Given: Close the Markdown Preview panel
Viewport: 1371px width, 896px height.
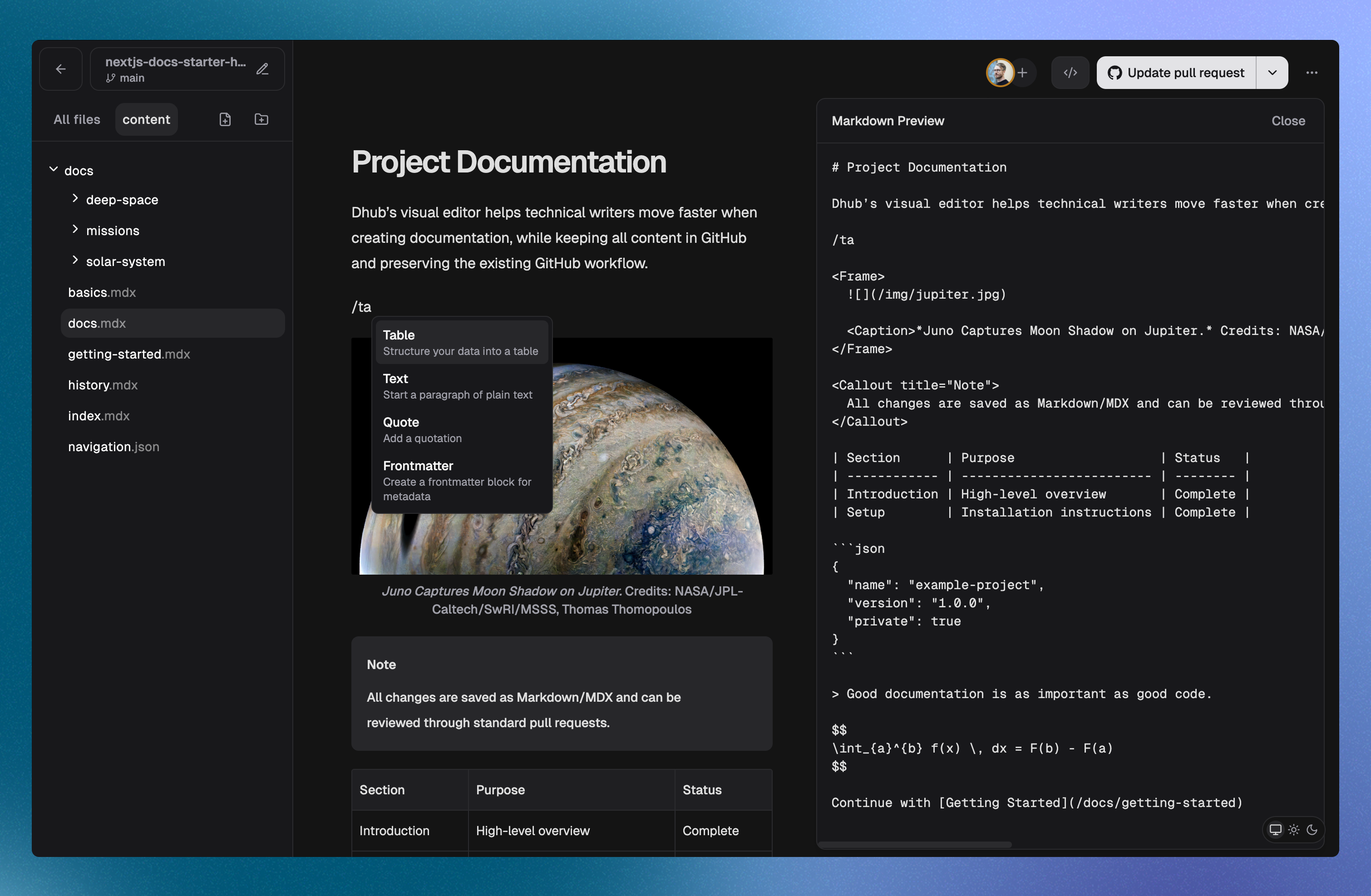Looking at the screenshot, I should coord(1288,121).
